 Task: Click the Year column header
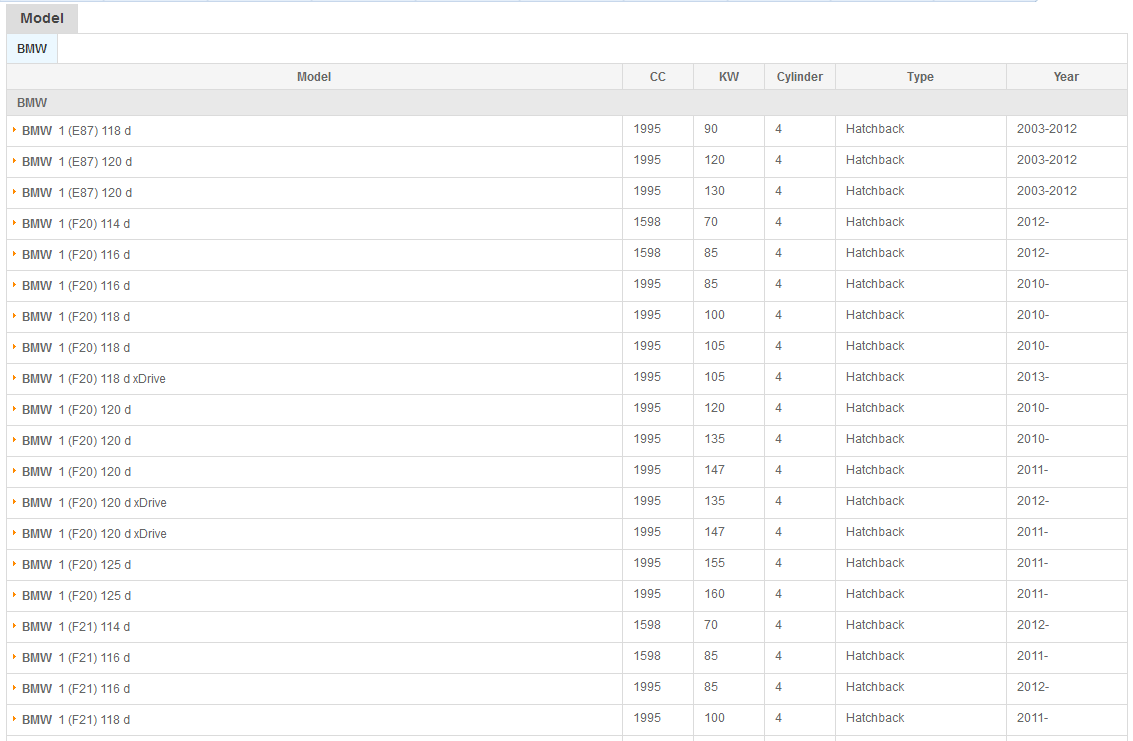coord(1066,77)
